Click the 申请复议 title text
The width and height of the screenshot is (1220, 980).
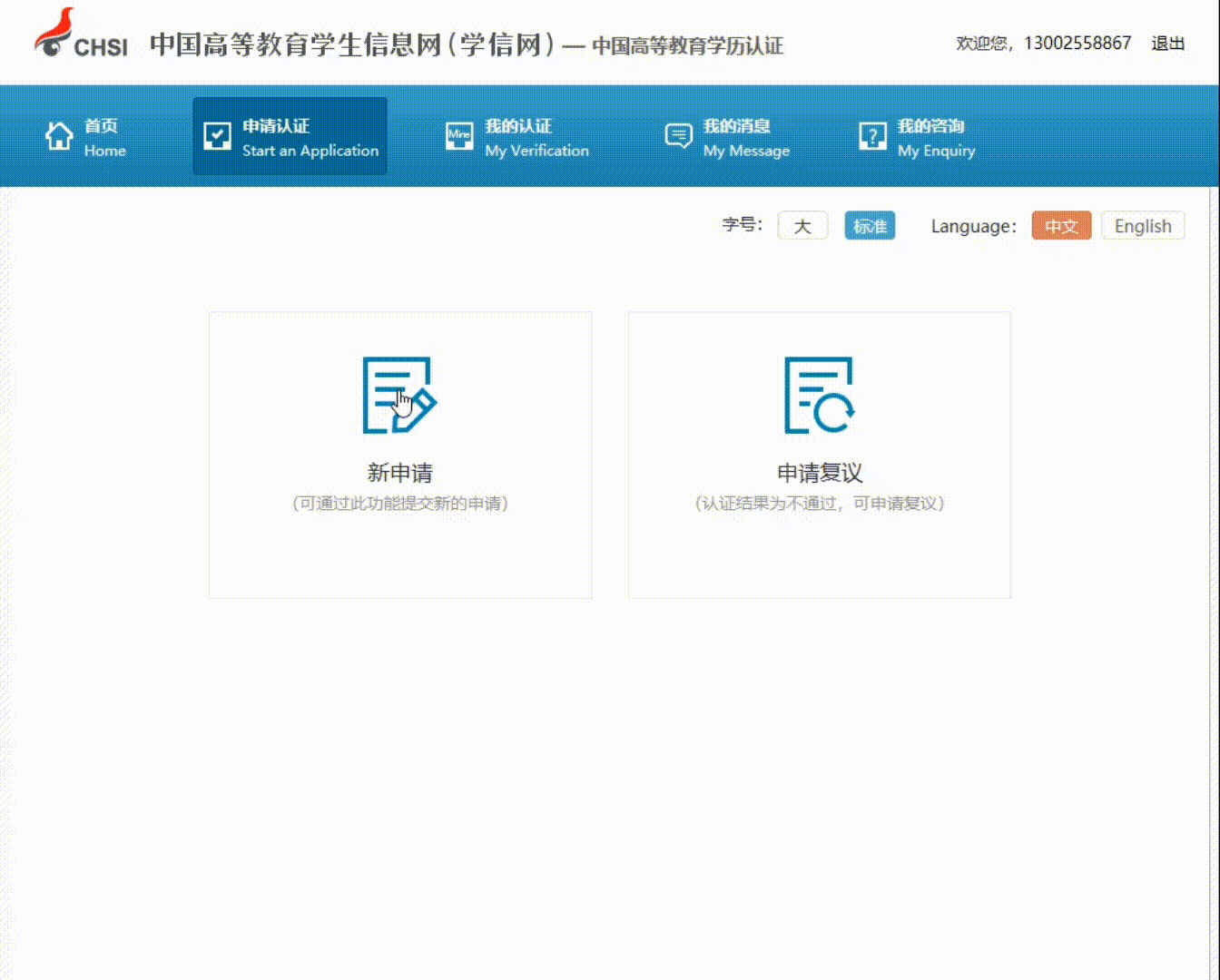(820, 473)
